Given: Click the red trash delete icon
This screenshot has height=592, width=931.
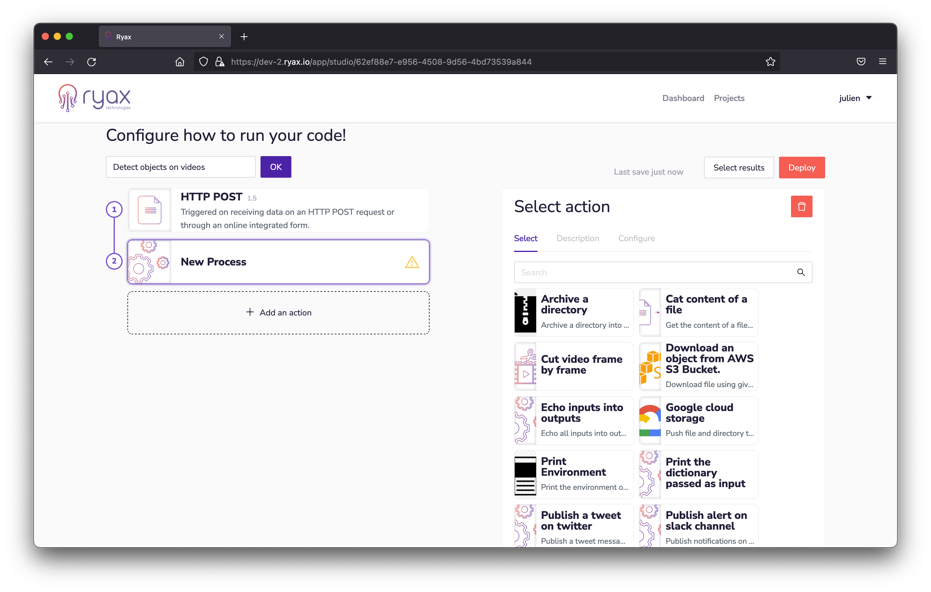Looking at the screenshot, I should point(801,207).
